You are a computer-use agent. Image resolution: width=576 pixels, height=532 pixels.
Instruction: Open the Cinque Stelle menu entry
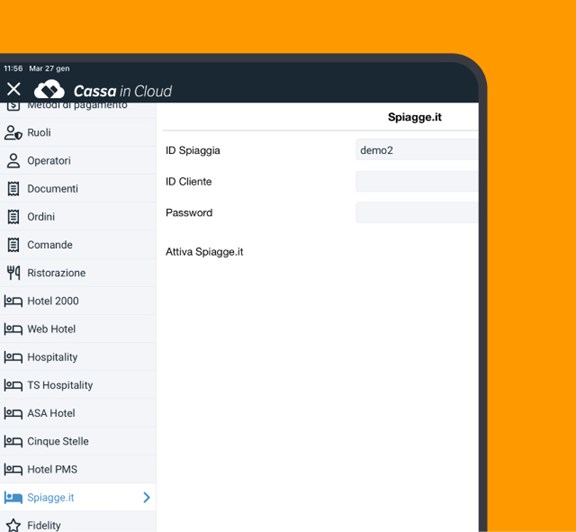[x=78, y=441]
